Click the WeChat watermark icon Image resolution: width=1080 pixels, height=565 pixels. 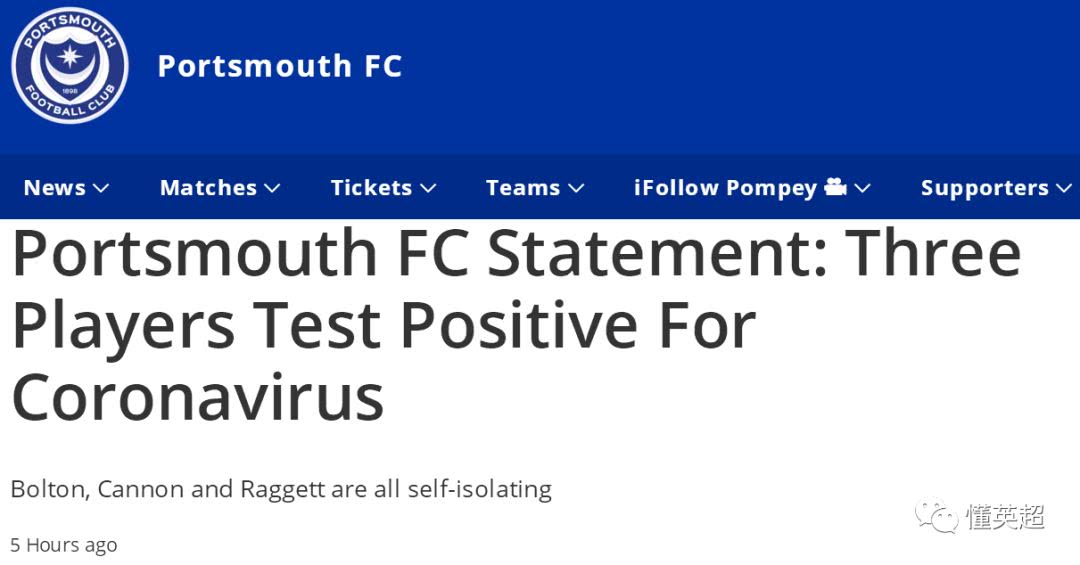pyautogui.click(x=937, y=516)
